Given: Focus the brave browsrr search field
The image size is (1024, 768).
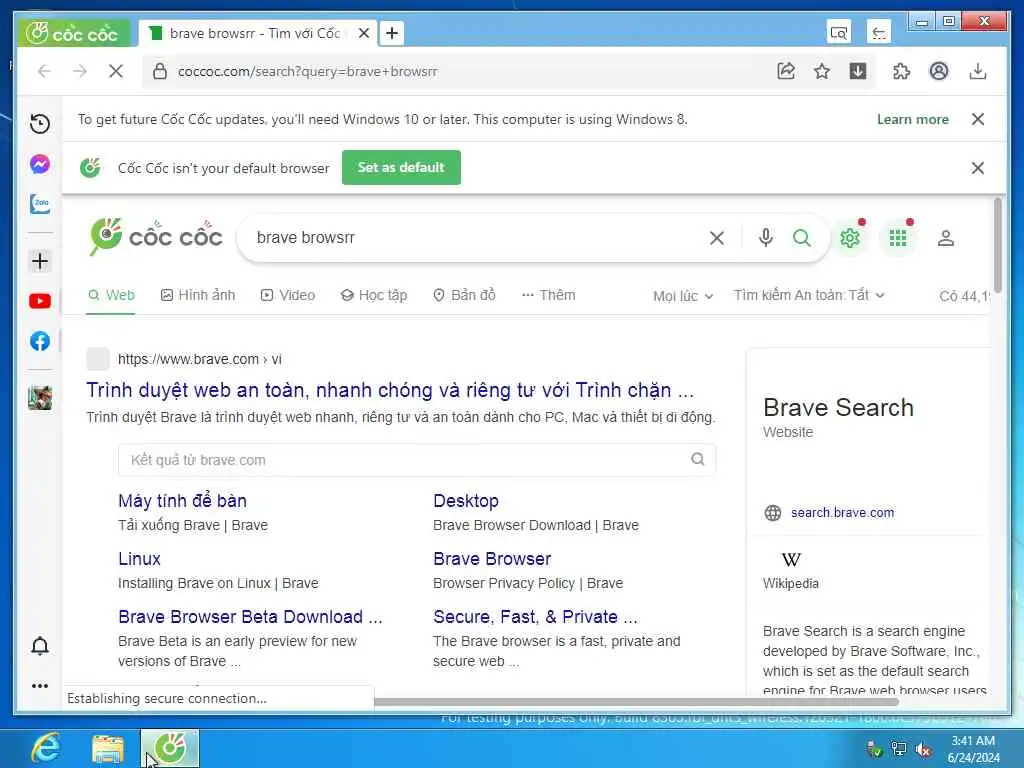Looking at the screenshot, I should click(477, 238).
